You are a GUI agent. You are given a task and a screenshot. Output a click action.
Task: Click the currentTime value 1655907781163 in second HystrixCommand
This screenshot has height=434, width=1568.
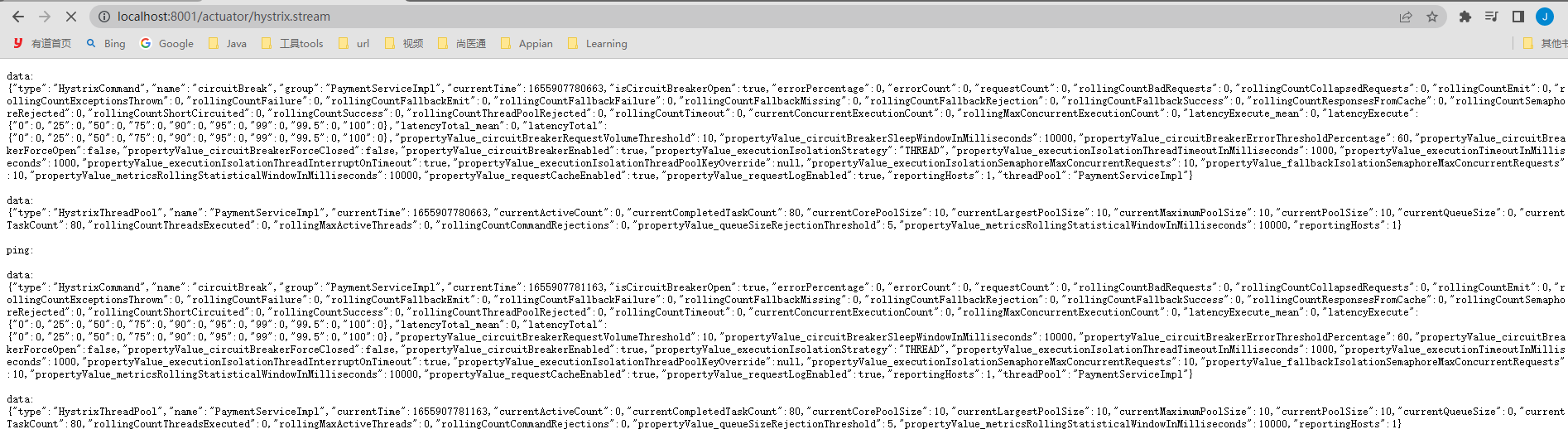tap(567, 287)
